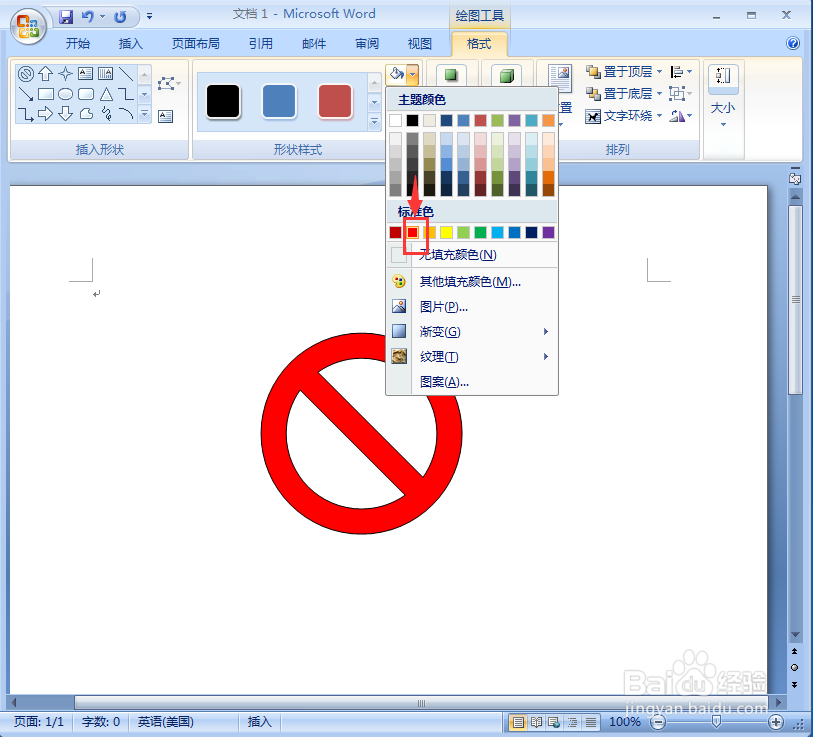
Task: Open Bring to Front dropdown arrow
Action: pyautogui.click(x=660, y=72)
